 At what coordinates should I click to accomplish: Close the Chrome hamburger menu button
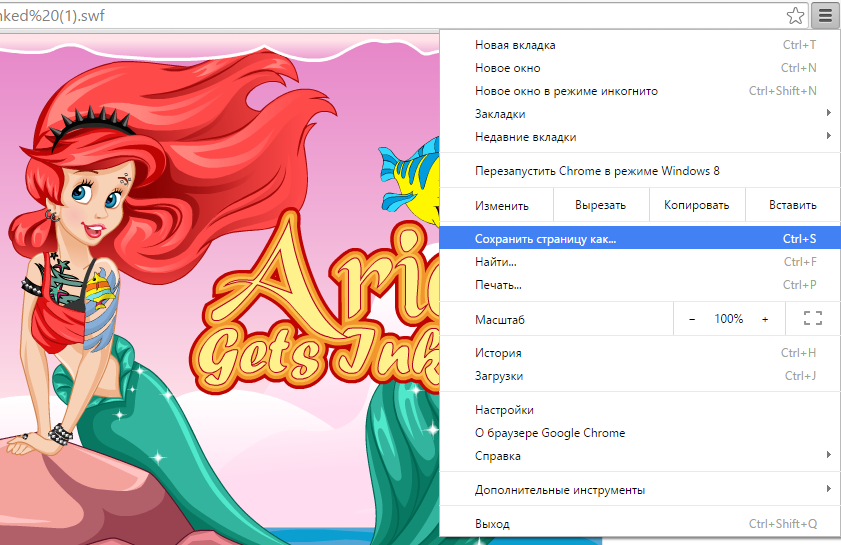pyautogui.click(x=825, y=16)
